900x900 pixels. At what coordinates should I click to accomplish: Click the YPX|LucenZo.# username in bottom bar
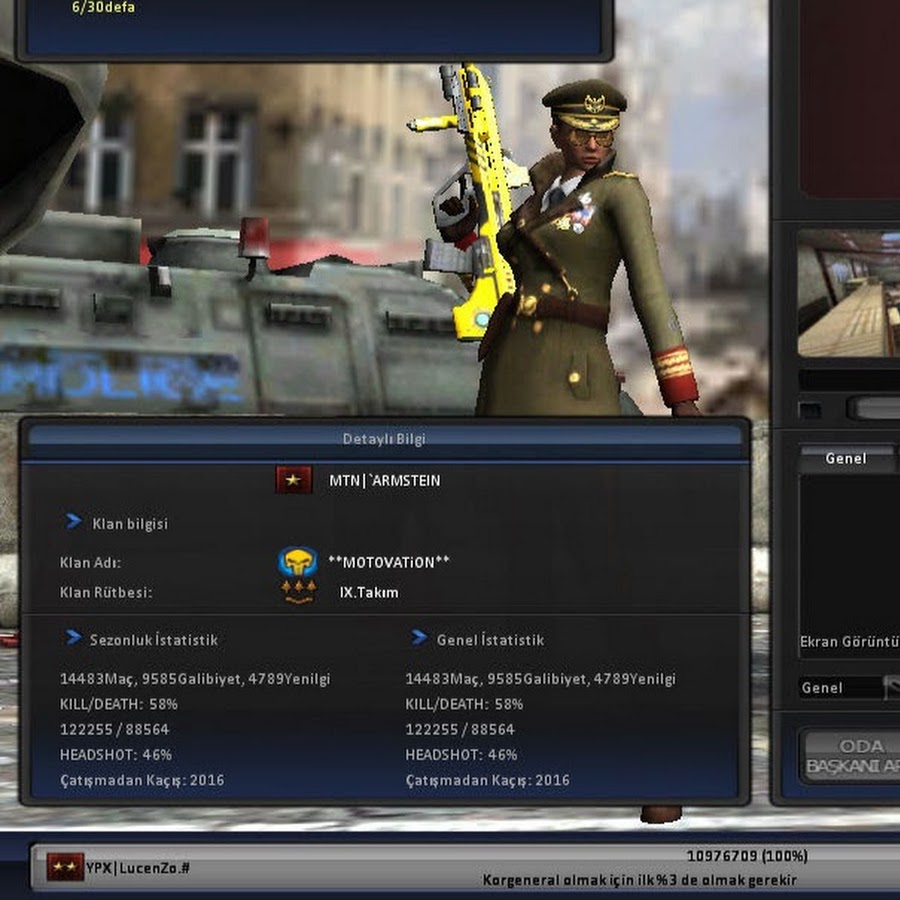point(138,867)
